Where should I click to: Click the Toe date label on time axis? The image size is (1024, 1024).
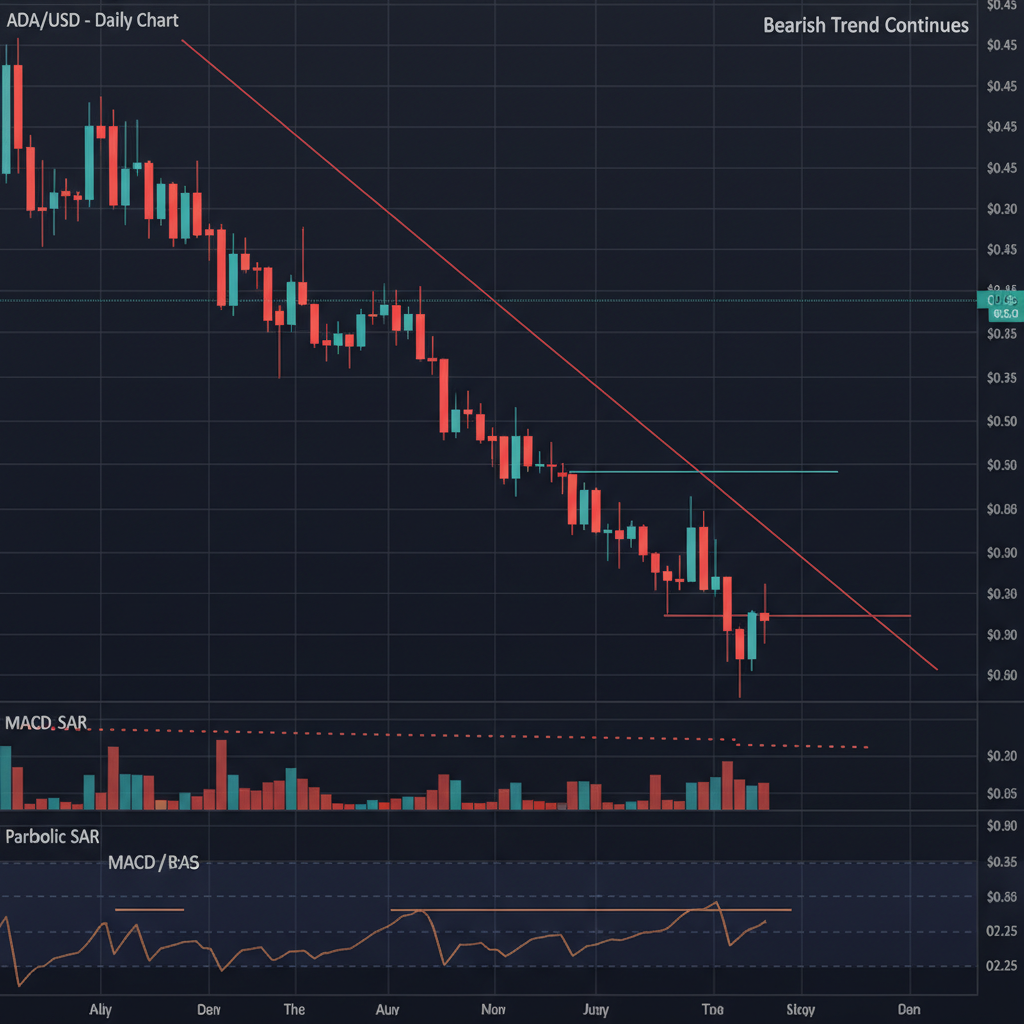[x=714, y=1008]
